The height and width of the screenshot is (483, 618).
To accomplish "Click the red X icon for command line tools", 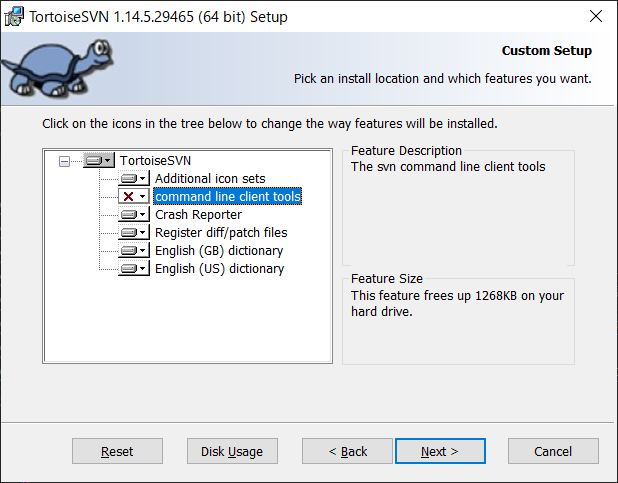I will point(128,196).
